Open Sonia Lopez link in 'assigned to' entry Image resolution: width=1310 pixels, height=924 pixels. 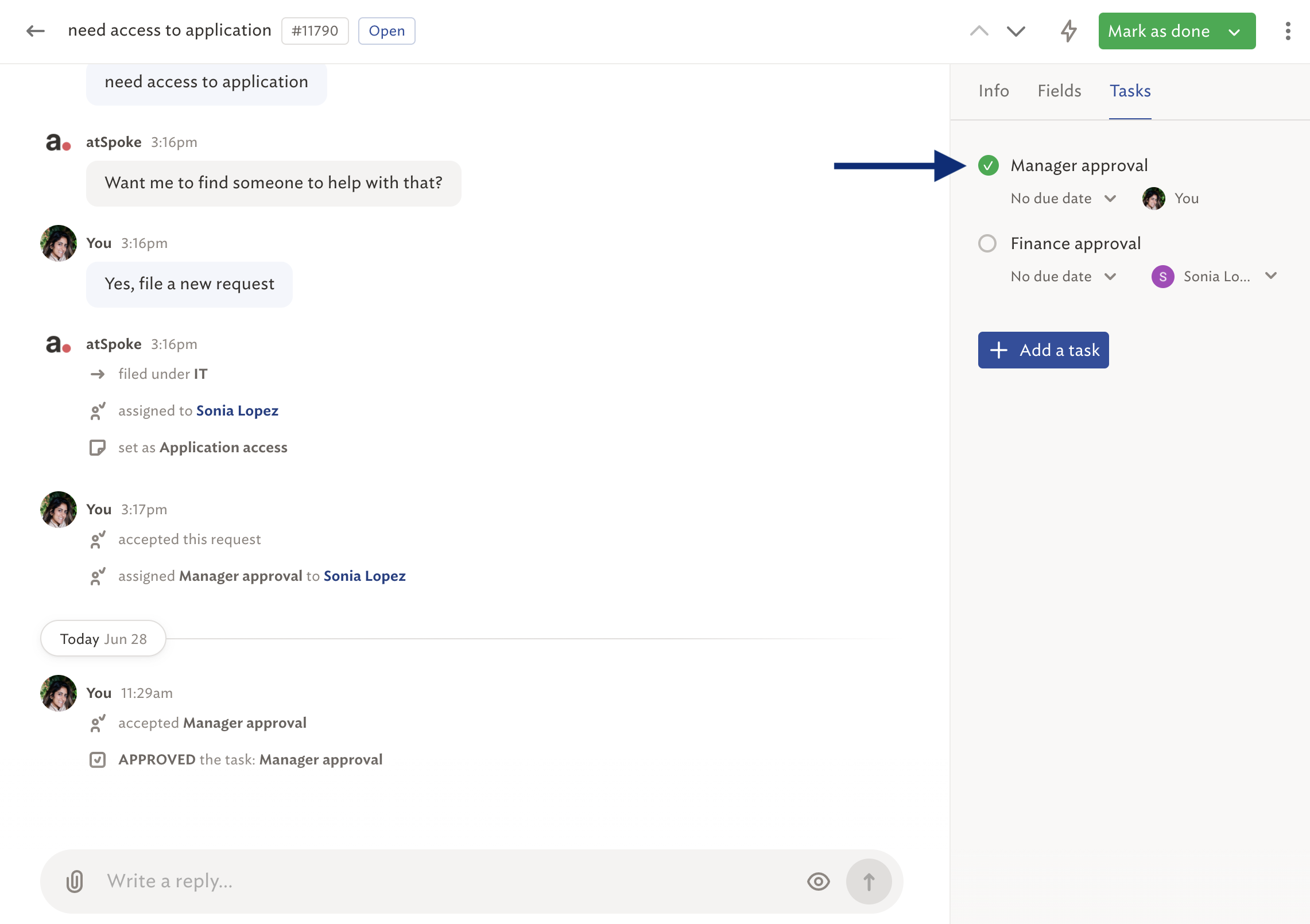[x=237, y=411]
